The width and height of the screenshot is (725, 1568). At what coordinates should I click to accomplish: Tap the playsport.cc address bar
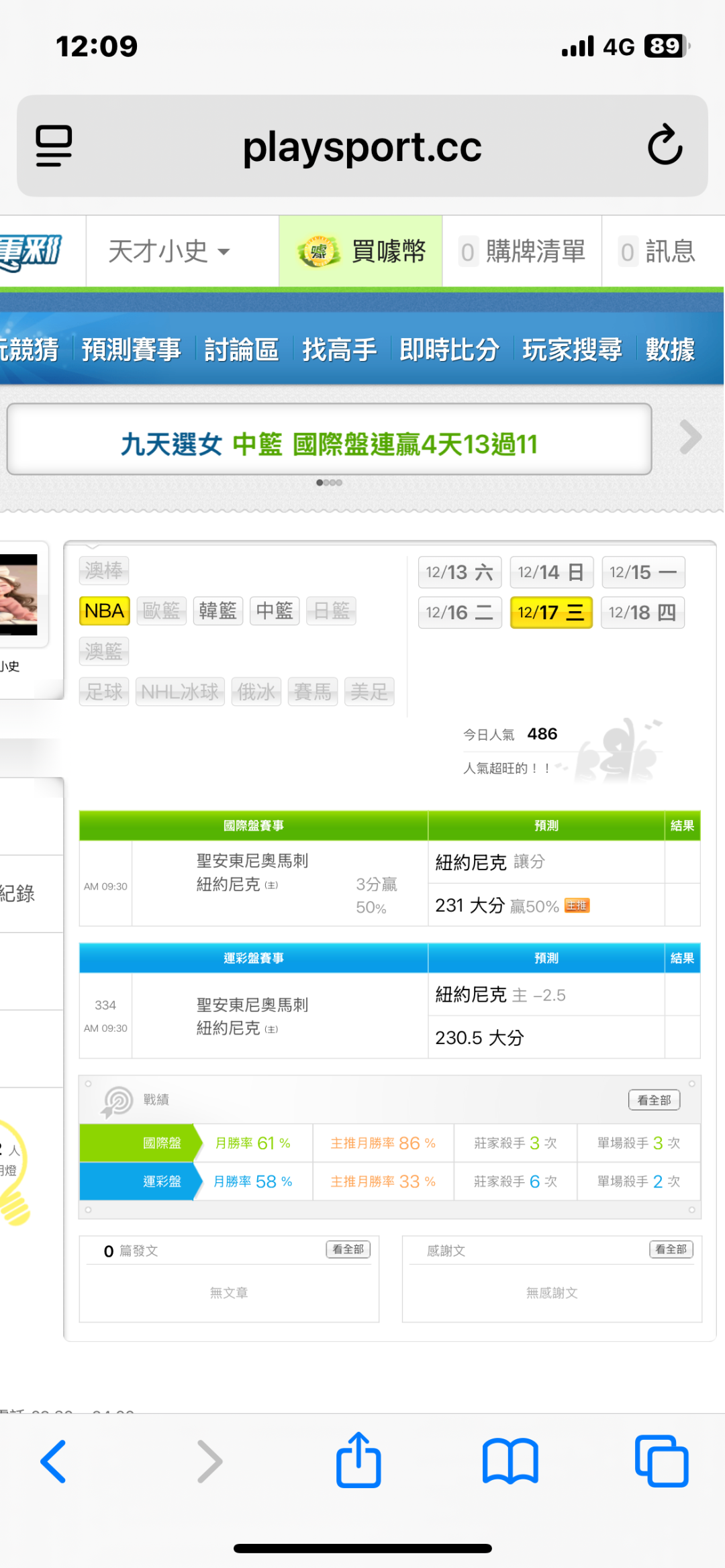click(x=362, y=146)
